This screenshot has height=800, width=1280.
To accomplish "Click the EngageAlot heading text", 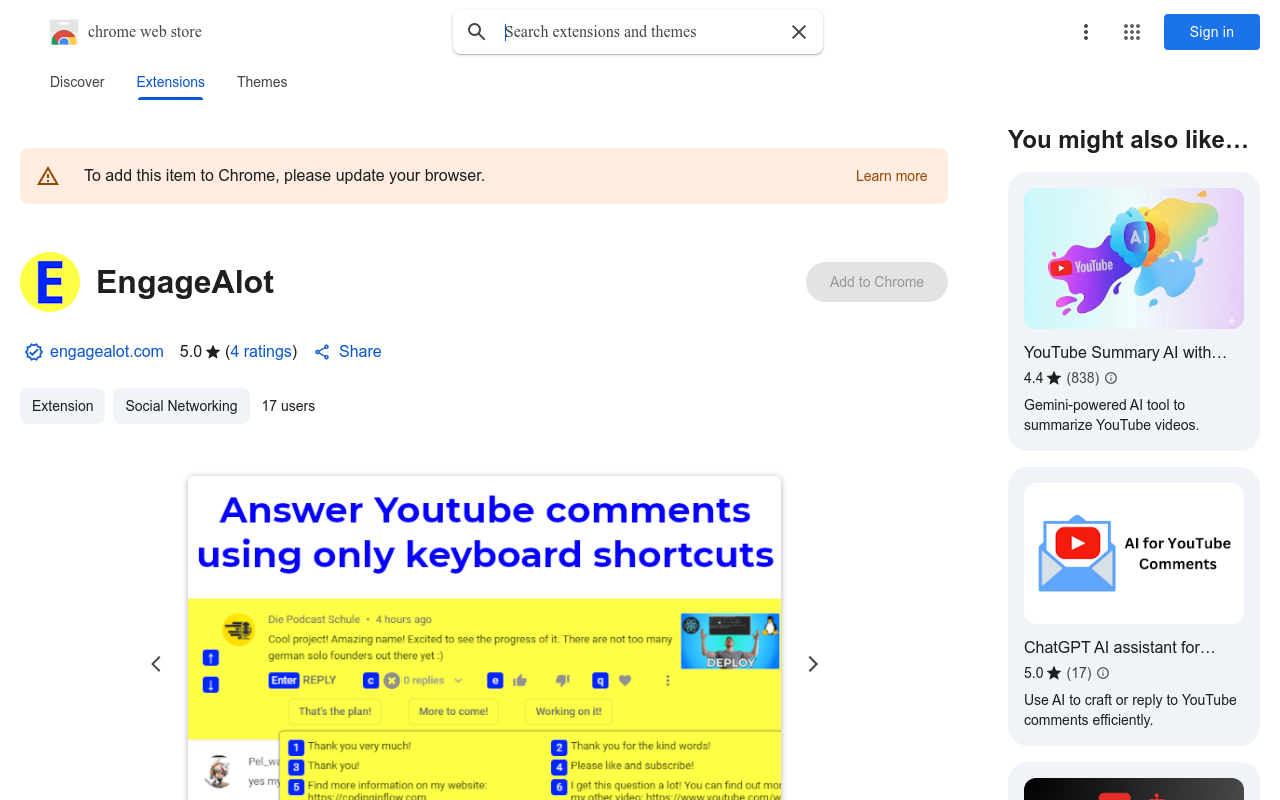I will pos(185,282).
